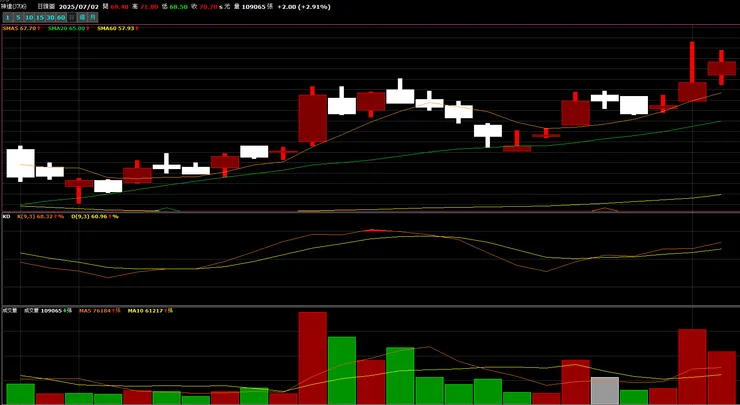Choose the 60-minute chart interval
Screen dimensions: 740x405
coord(61,17)
